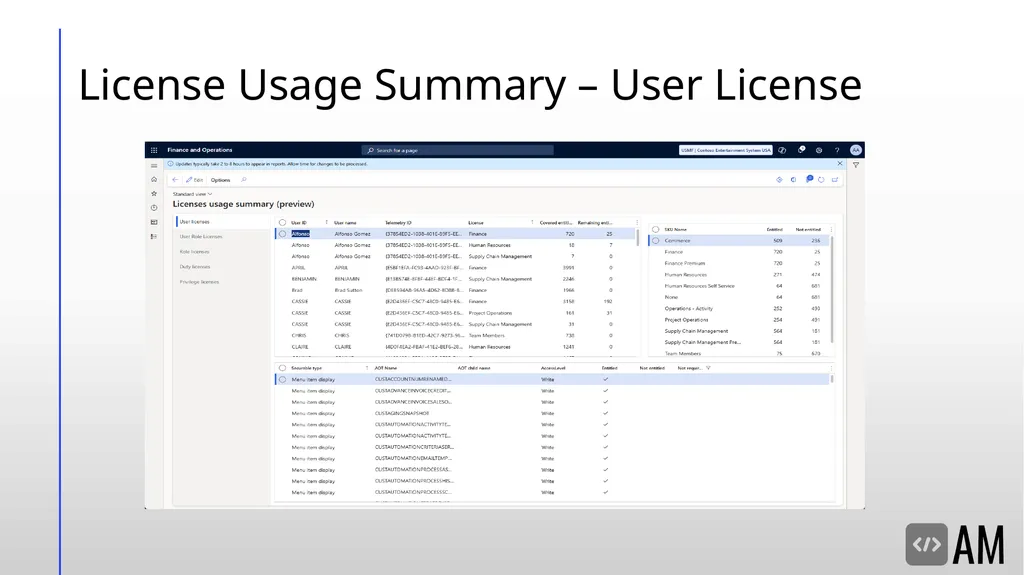
Task: Click the search magnifier in action pane
Action: tap(244, 180)
